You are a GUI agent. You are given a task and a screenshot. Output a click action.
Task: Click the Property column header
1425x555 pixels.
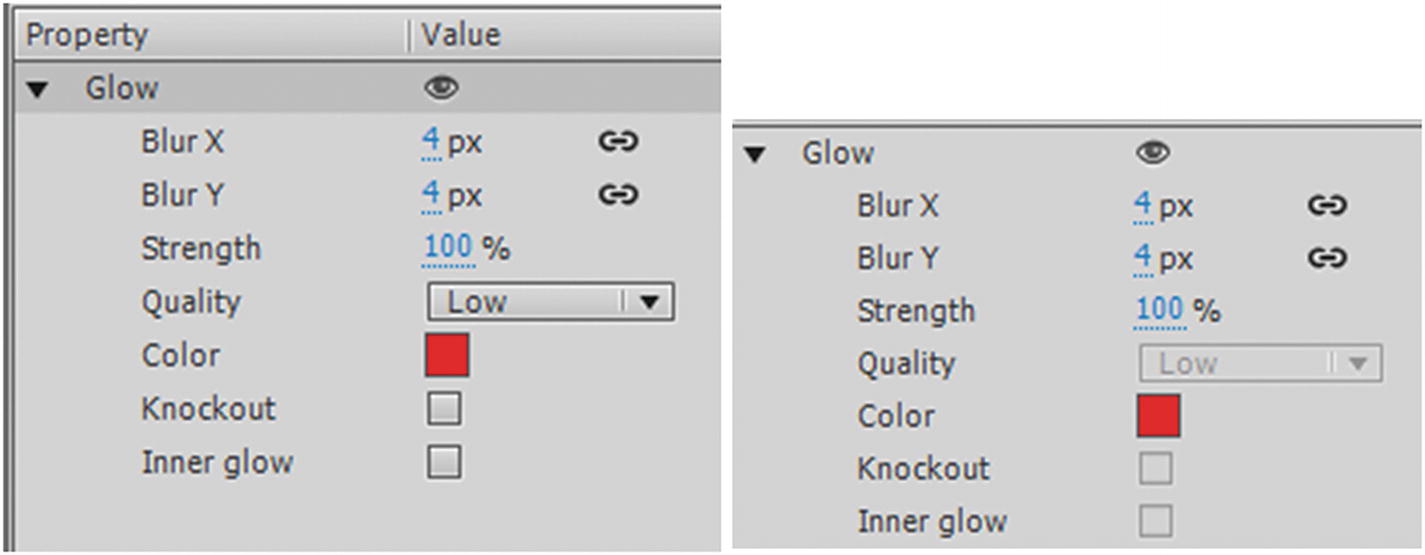(87, 36)
